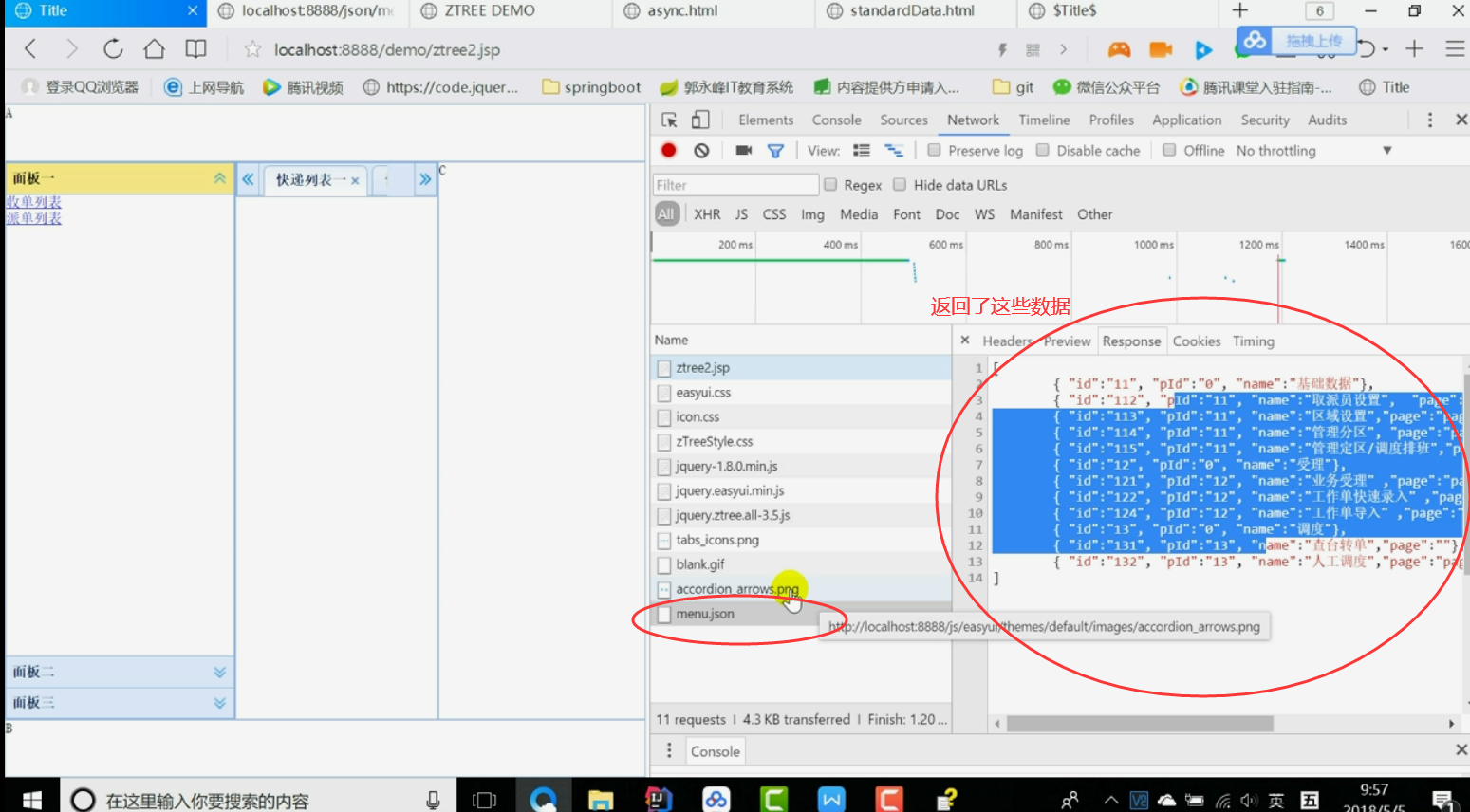This screenshot has width=1470, height=812.
Task: Open the 派单列表 link
Action: [34, 218]
